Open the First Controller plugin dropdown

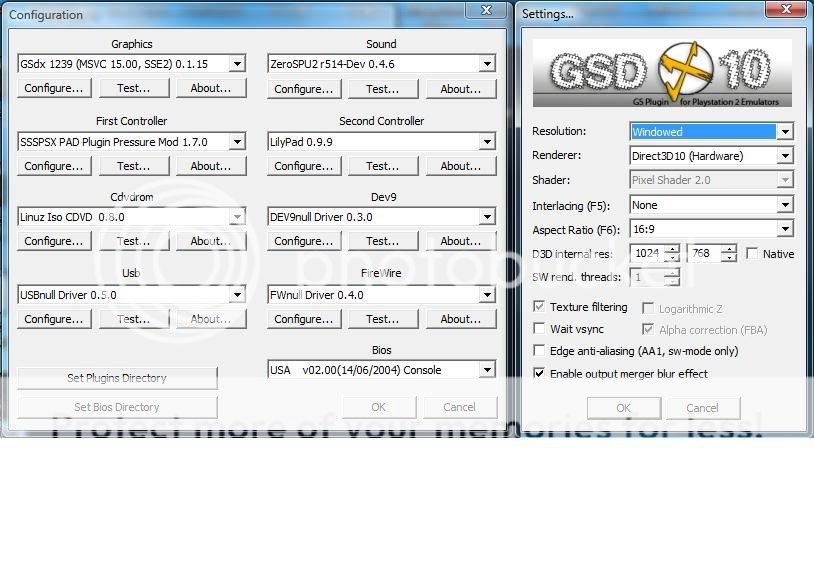coord(131,142)
